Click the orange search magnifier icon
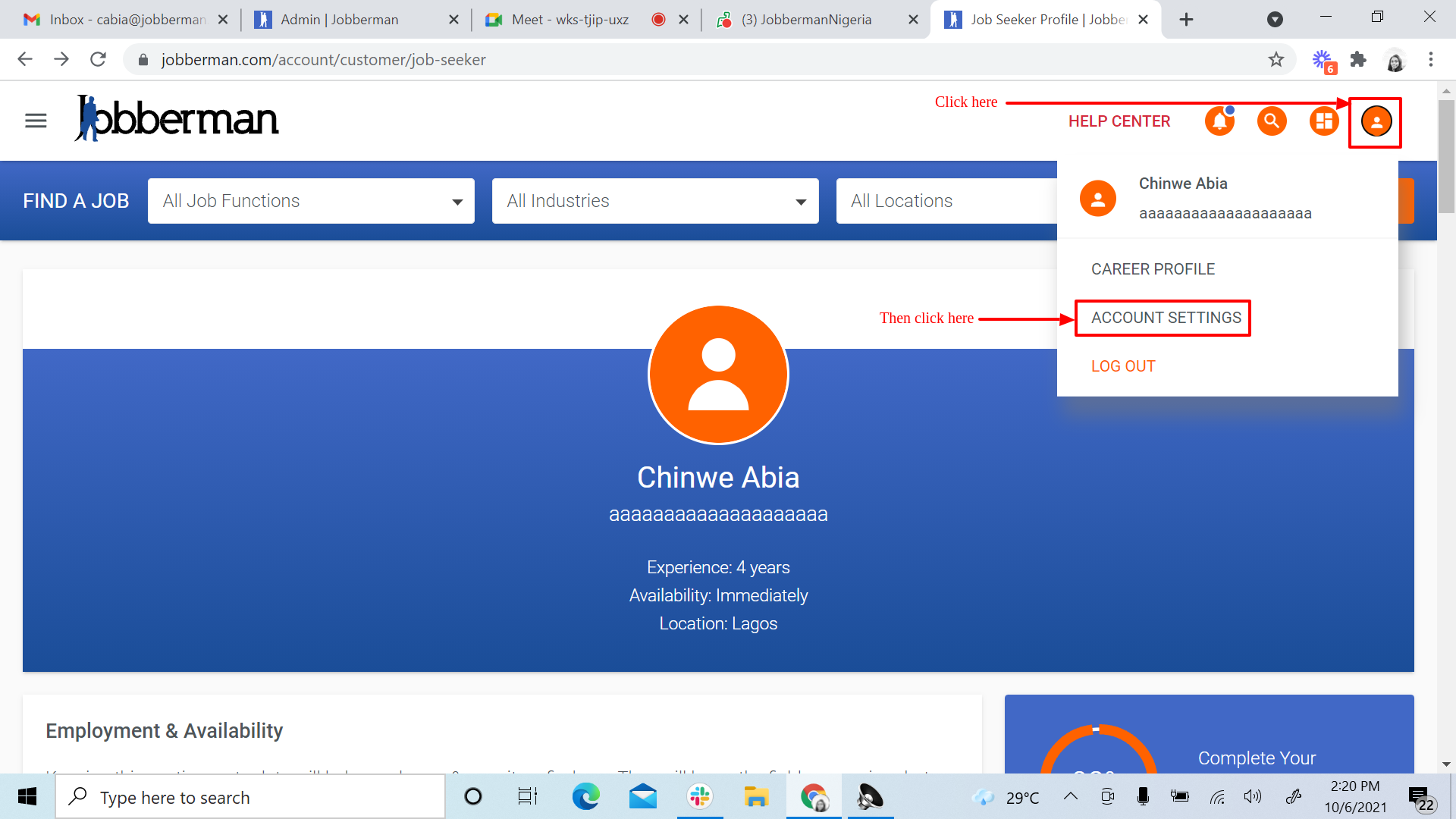 point(1272,121)
